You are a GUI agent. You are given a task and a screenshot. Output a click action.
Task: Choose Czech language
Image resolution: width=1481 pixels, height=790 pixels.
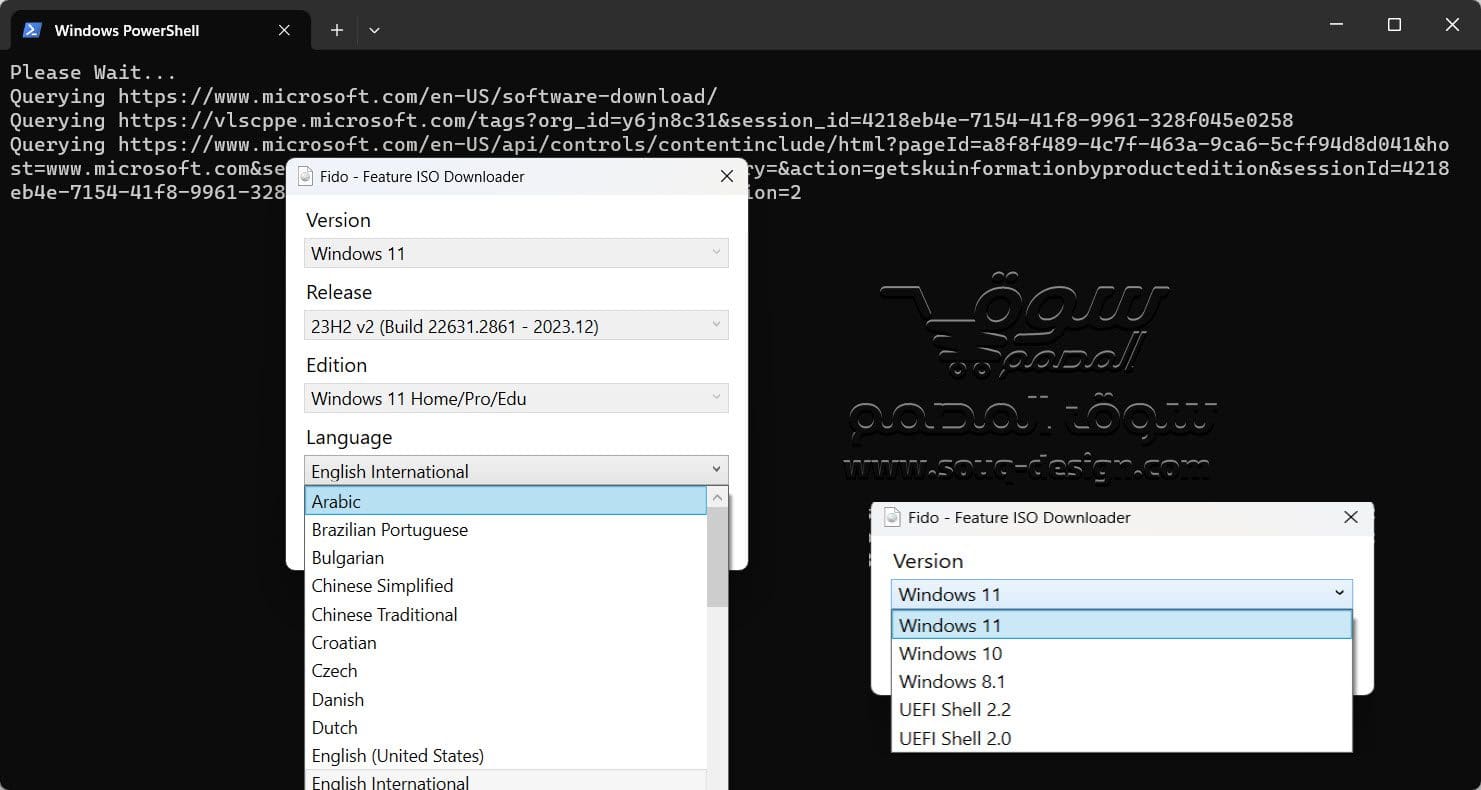[505, 671]
